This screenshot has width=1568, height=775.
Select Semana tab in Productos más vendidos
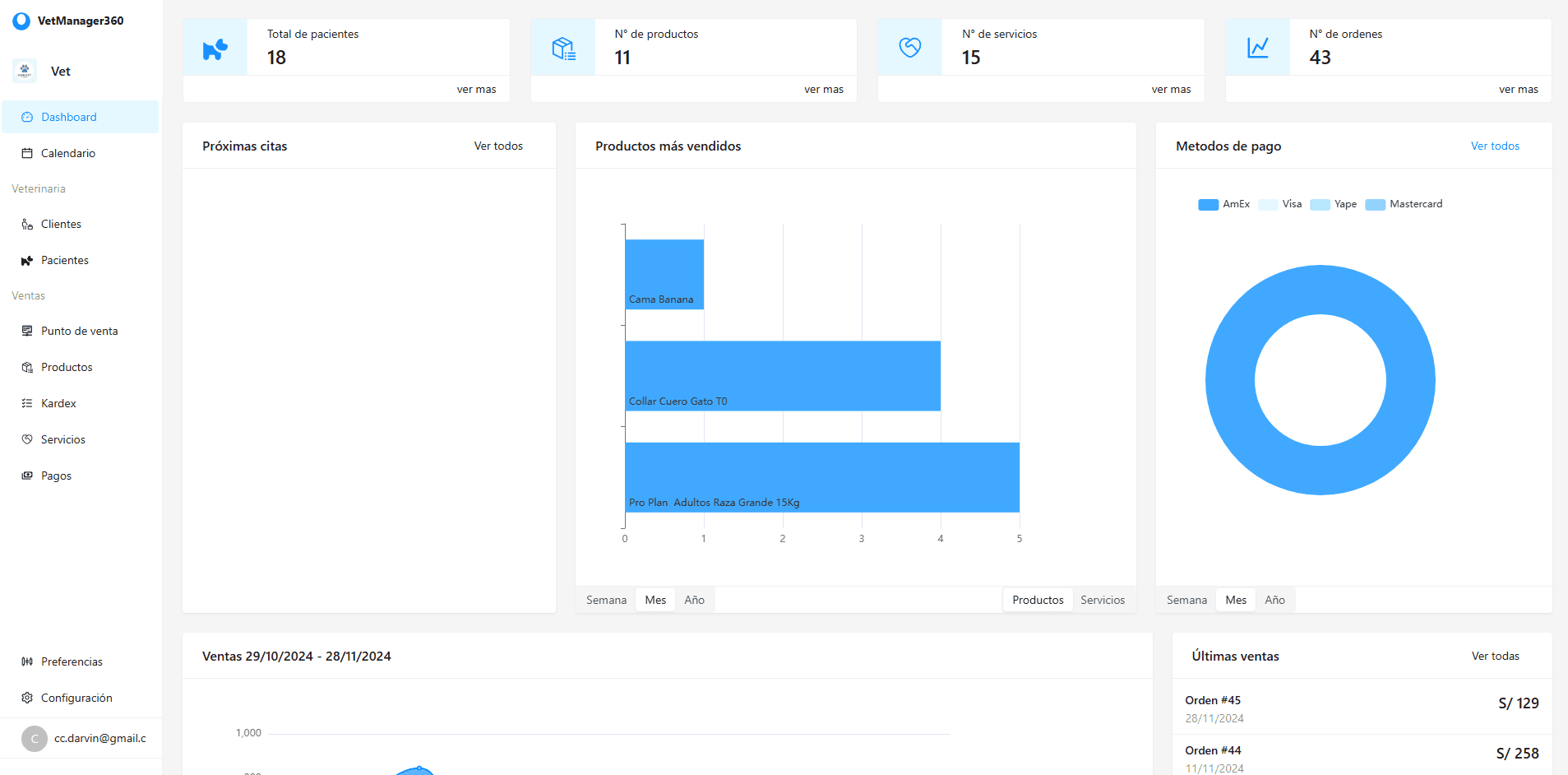607,600
